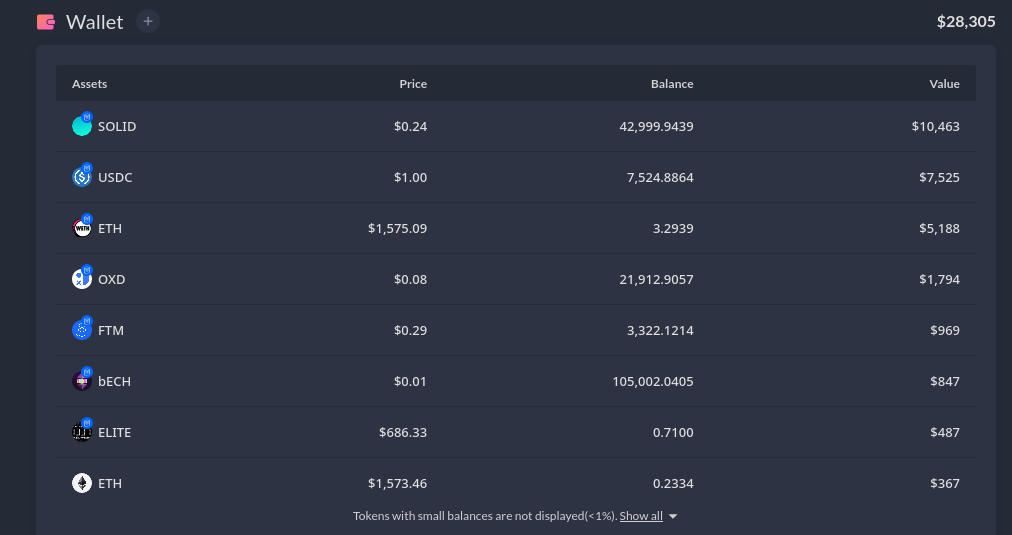Select the FTM asset name

tap(111, 330)
